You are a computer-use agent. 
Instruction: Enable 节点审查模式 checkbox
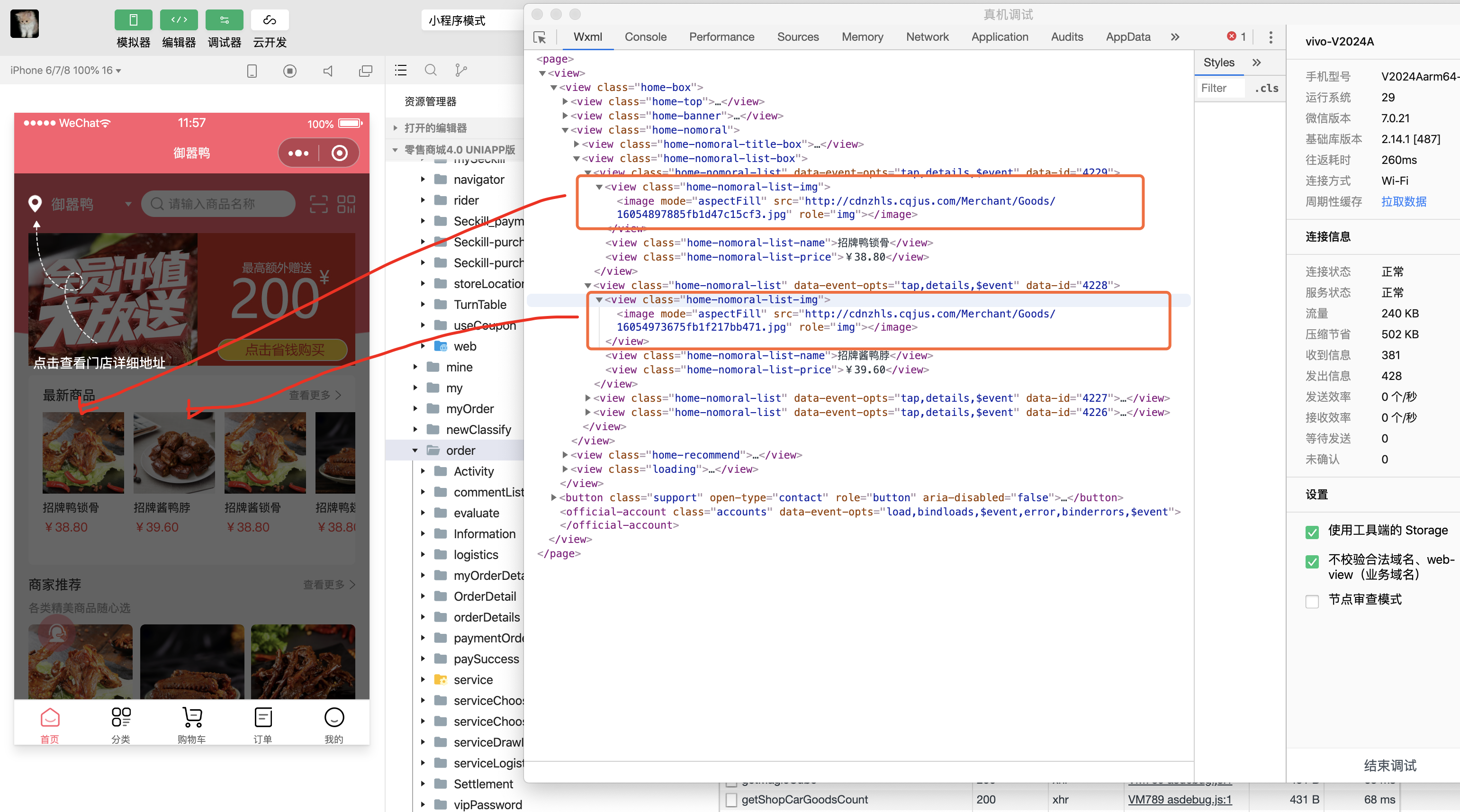pos(1312,601)
